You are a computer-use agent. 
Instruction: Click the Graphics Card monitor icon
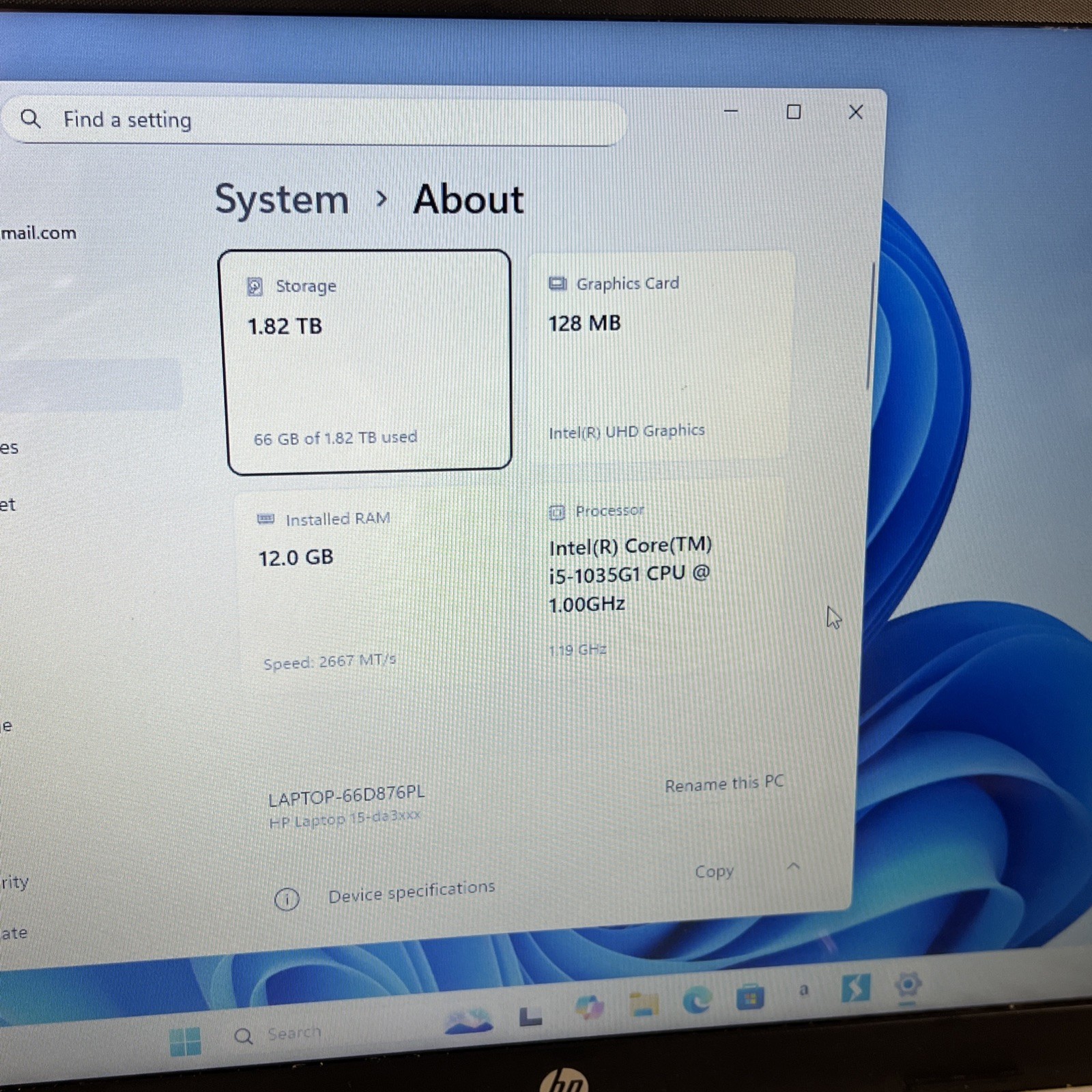point(558,283)
